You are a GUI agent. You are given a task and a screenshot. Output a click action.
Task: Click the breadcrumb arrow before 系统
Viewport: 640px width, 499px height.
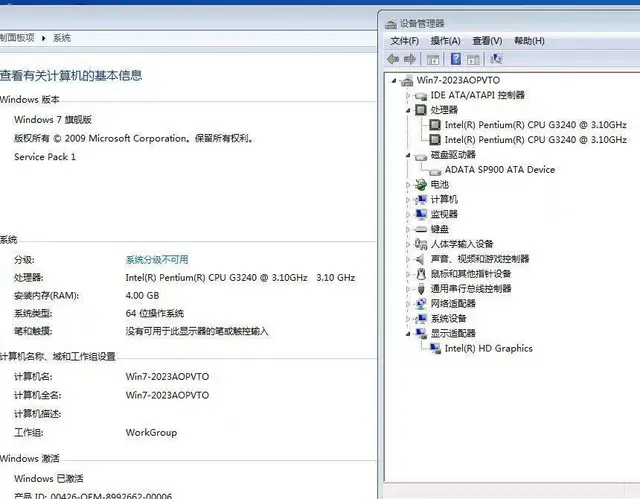(44, 38)
